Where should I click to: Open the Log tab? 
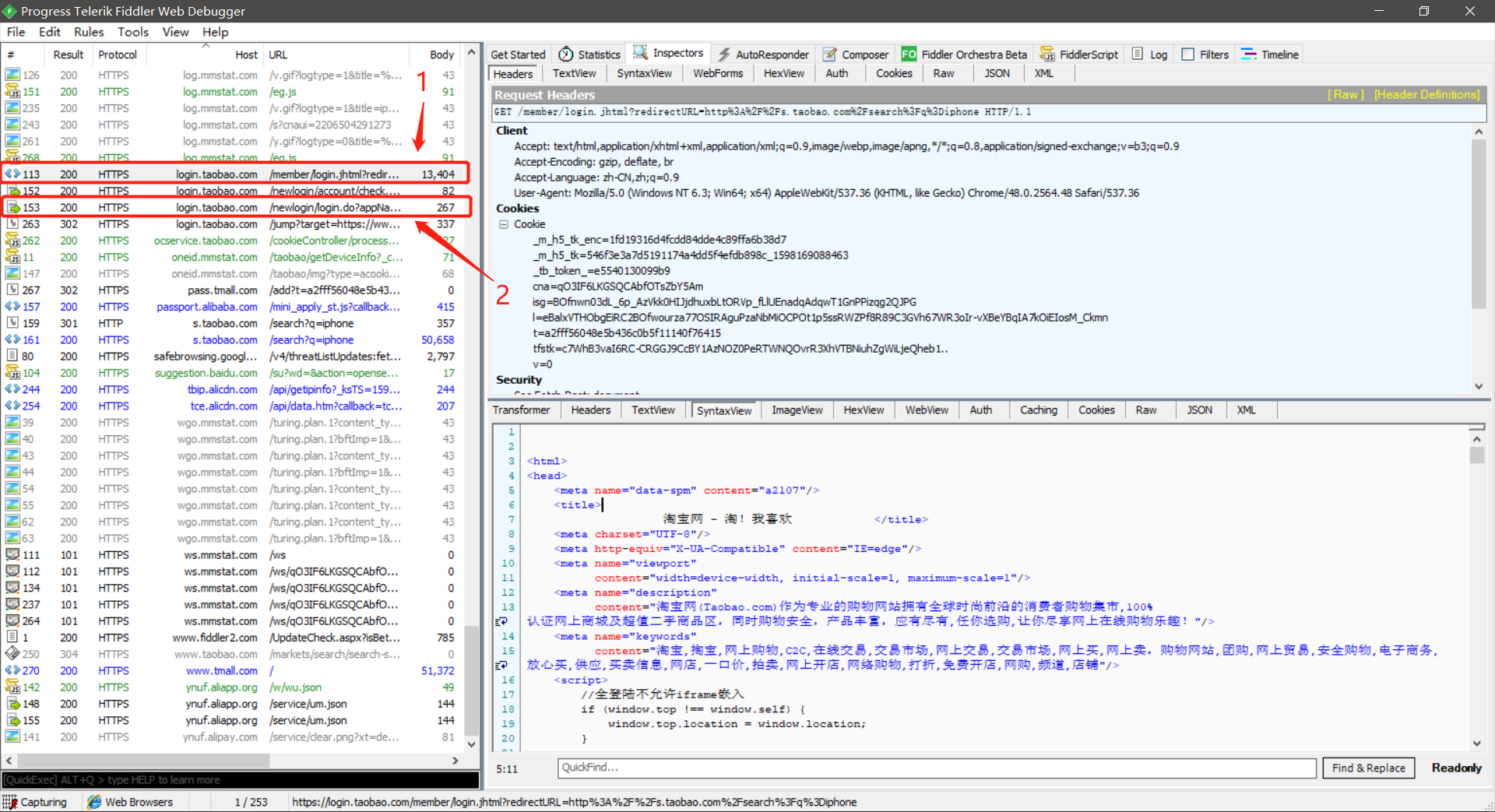coord(1149,54)
